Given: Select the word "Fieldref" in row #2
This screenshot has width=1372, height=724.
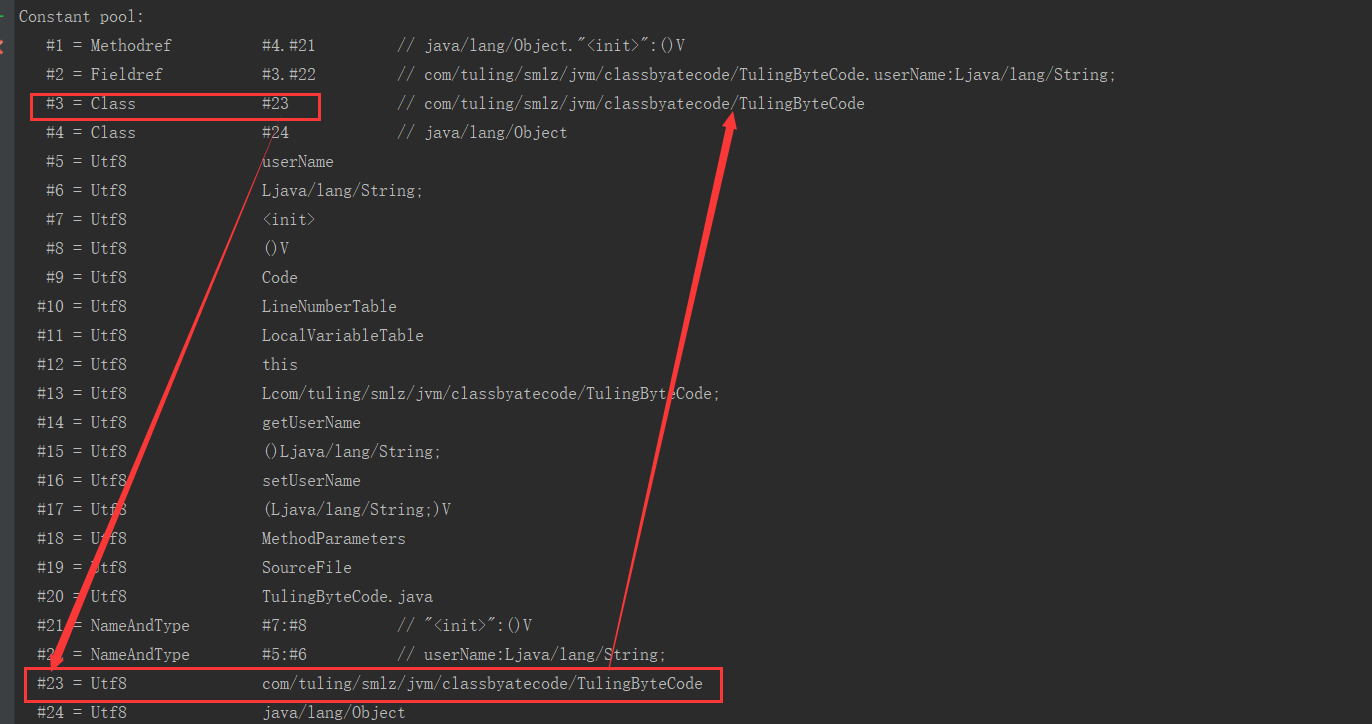Looking at the screenshot, I should click(126, 74).
